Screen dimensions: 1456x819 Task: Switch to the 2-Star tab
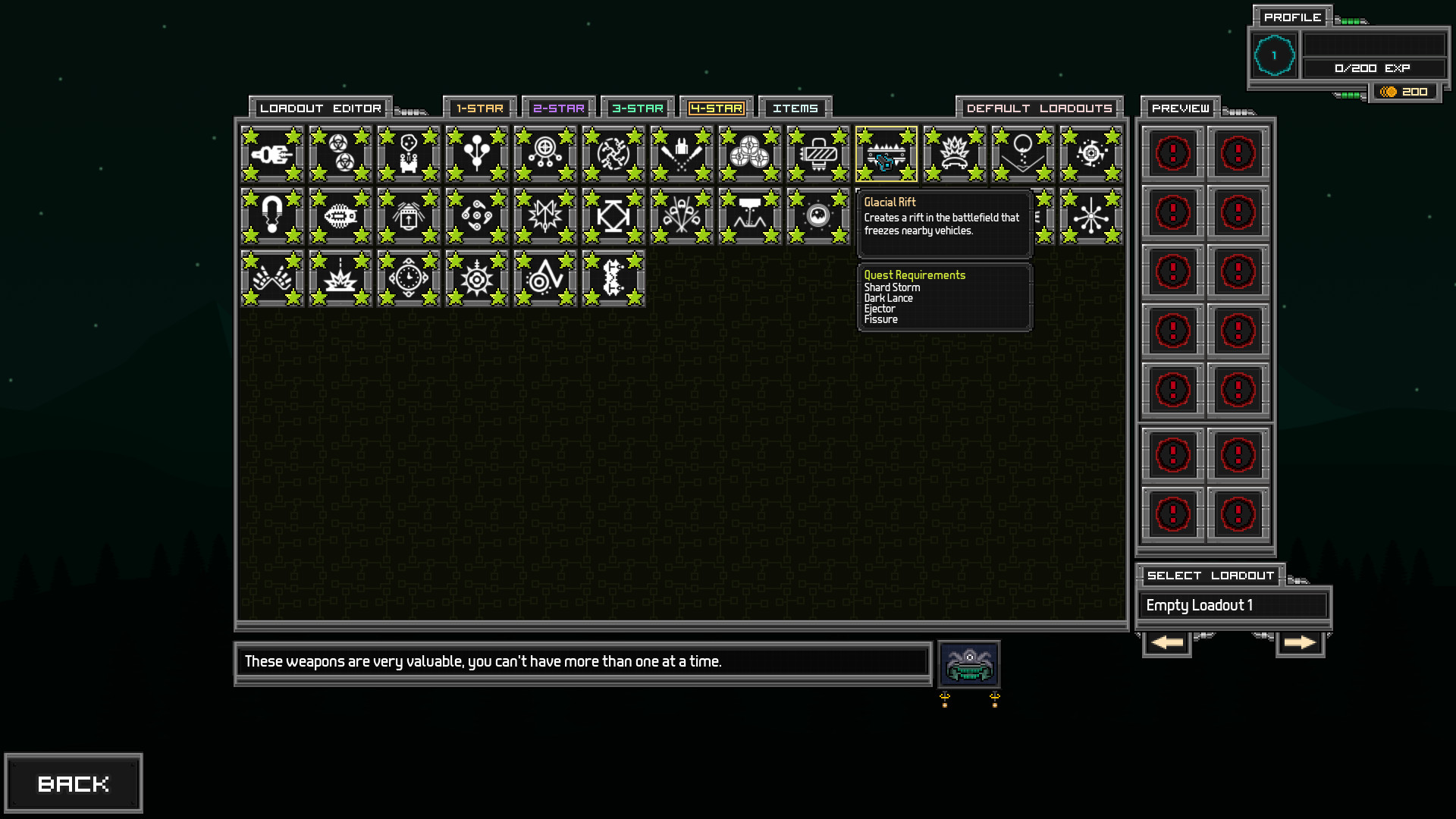(x=559, y=108)
